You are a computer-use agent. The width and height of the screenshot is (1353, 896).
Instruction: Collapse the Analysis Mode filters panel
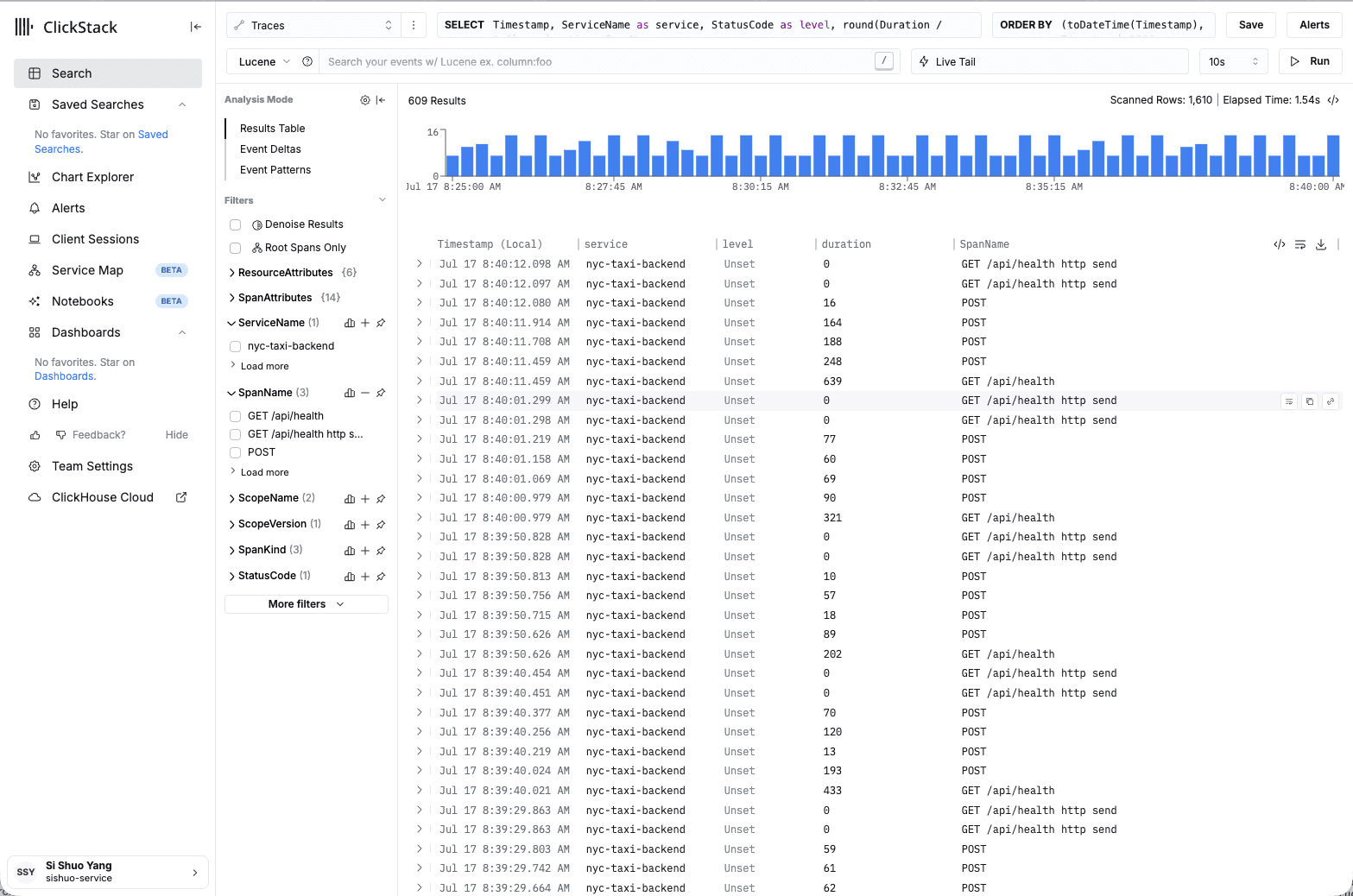(x=381, y=100)
